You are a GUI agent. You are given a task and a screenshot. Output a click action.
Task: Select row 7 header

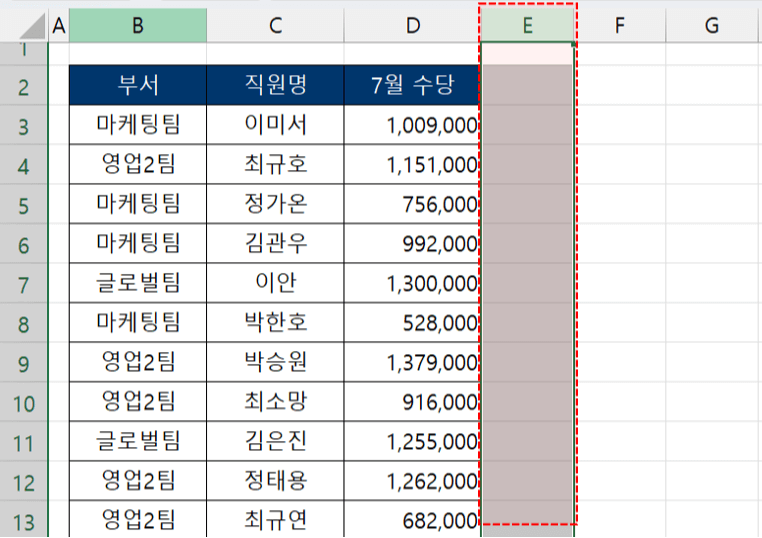click(23, 283)
